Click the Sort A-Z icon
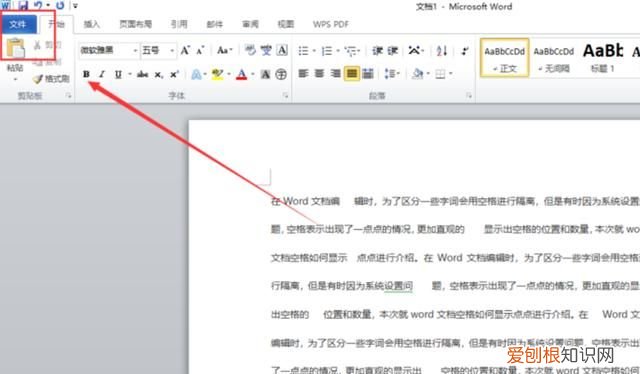Image resolution: width=640 pixels, height=374 pixels. coord(442,51)
